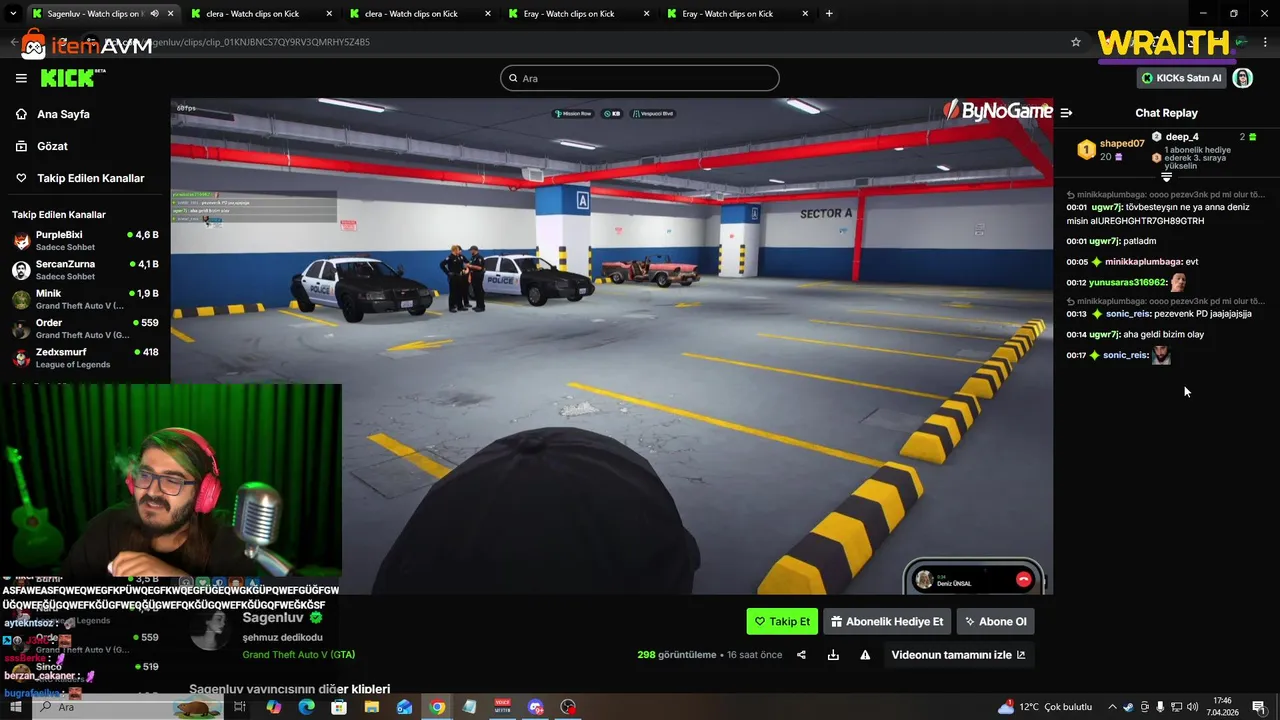Open the Sagenluv channel name
The image size is (1280, 720).
pos(273,617)
